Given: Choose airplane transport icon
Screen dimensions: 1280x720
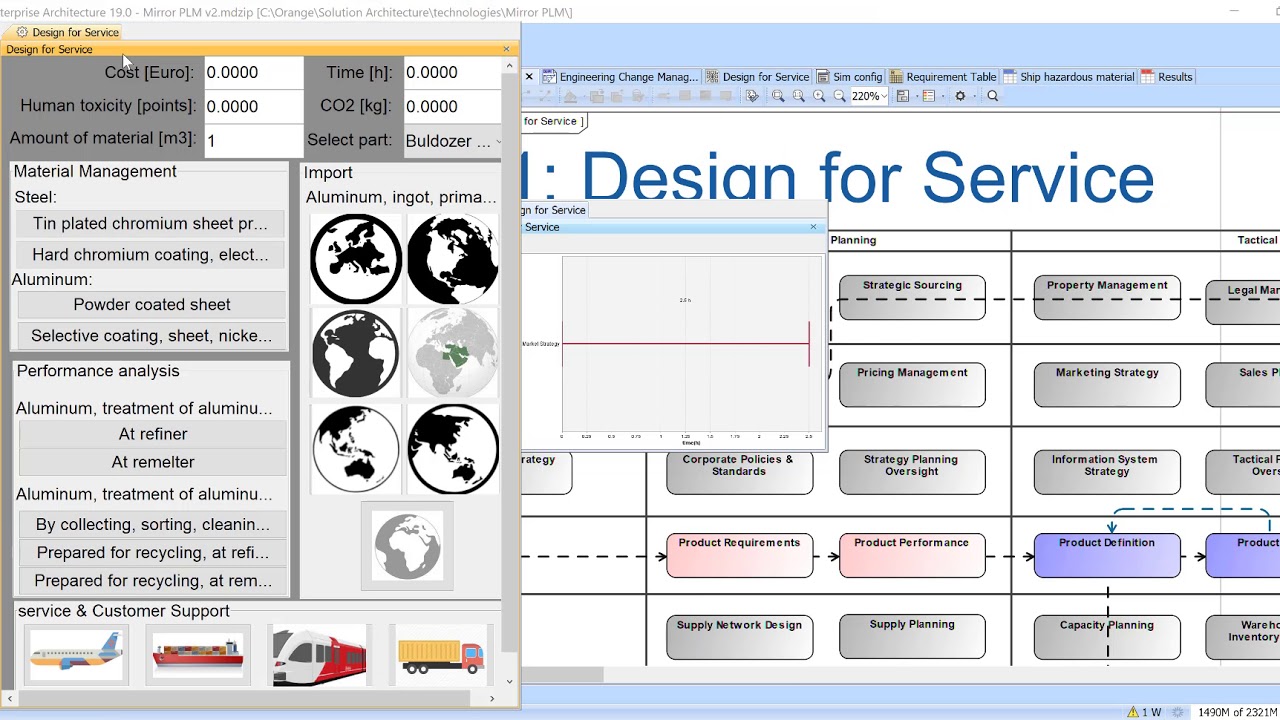Looking at the screenshot, I should [x=77, y=655].
